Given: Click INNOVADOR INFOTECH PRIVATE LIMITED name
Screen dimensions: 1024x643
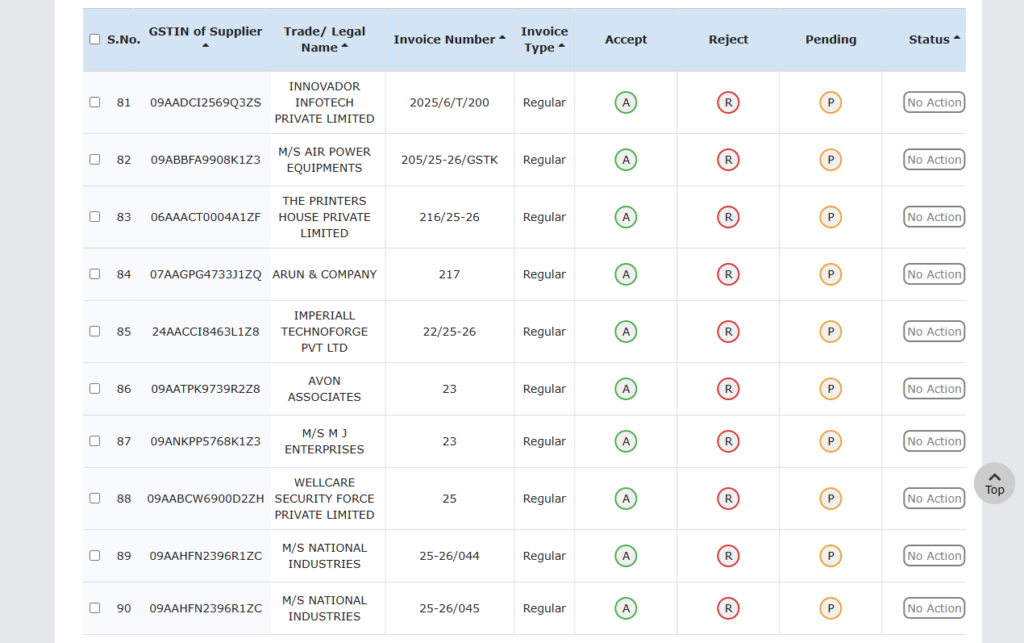Looking at the screenshot, I should tap(325, 102).
